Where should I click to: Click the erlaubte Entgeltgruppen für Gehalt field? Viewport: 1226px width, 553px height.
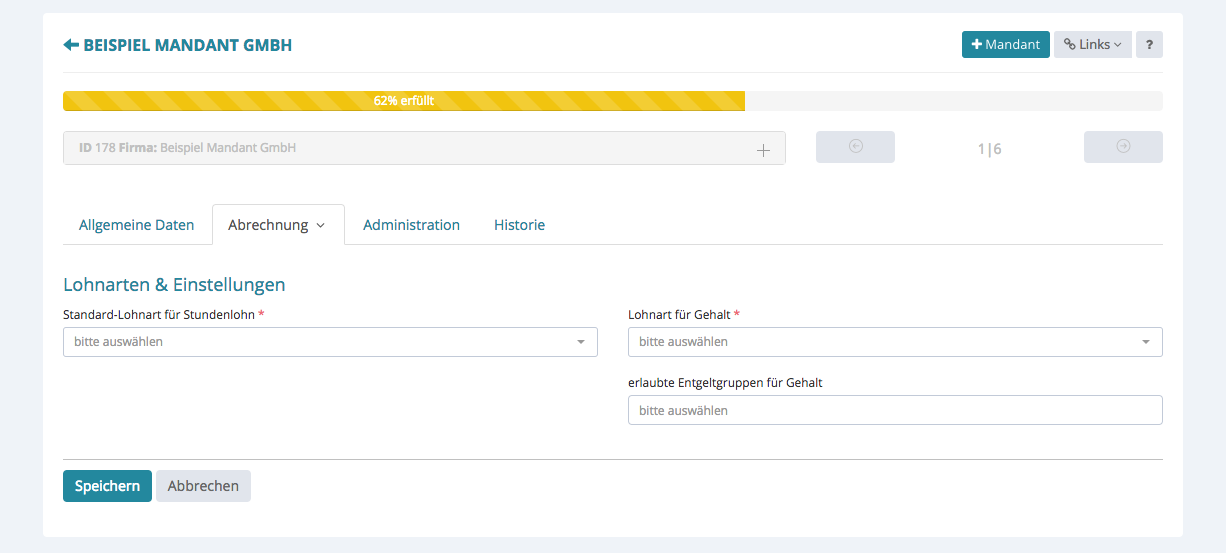tap(895, 410)
